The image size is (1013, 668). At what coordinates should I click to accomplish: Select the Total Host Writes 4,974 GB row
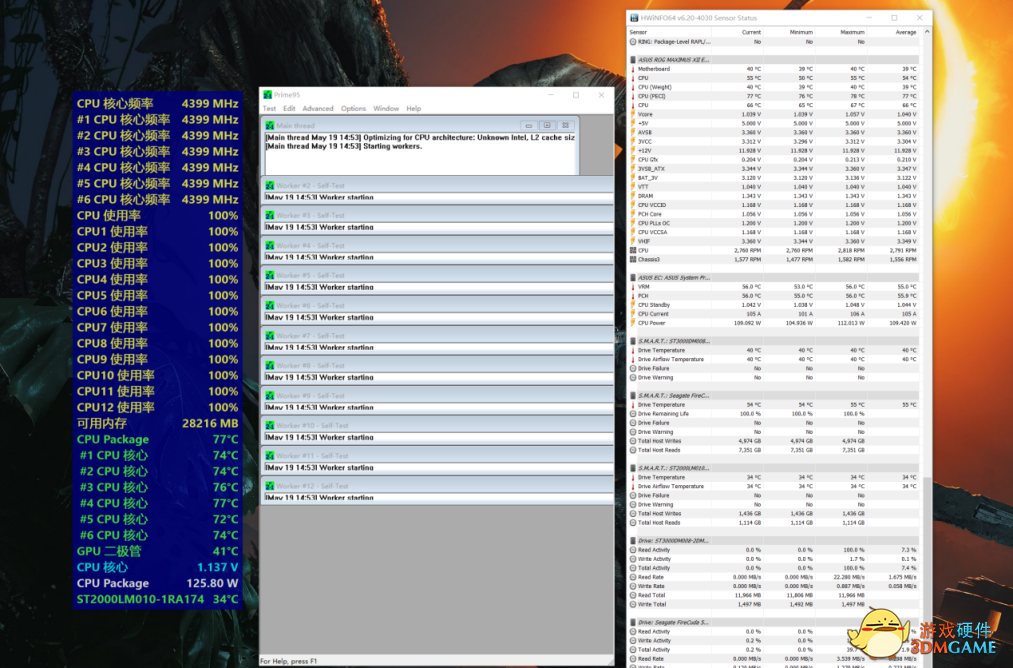[x=774, y=441]
